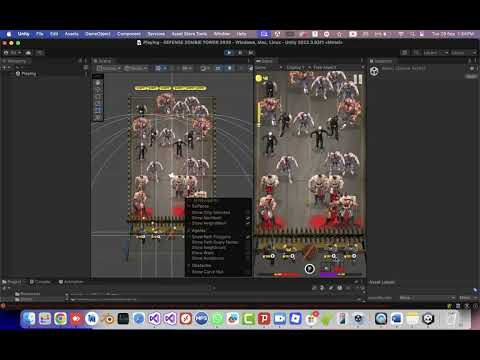Select the View hand tool in Scene overlay

pos(98,82)
